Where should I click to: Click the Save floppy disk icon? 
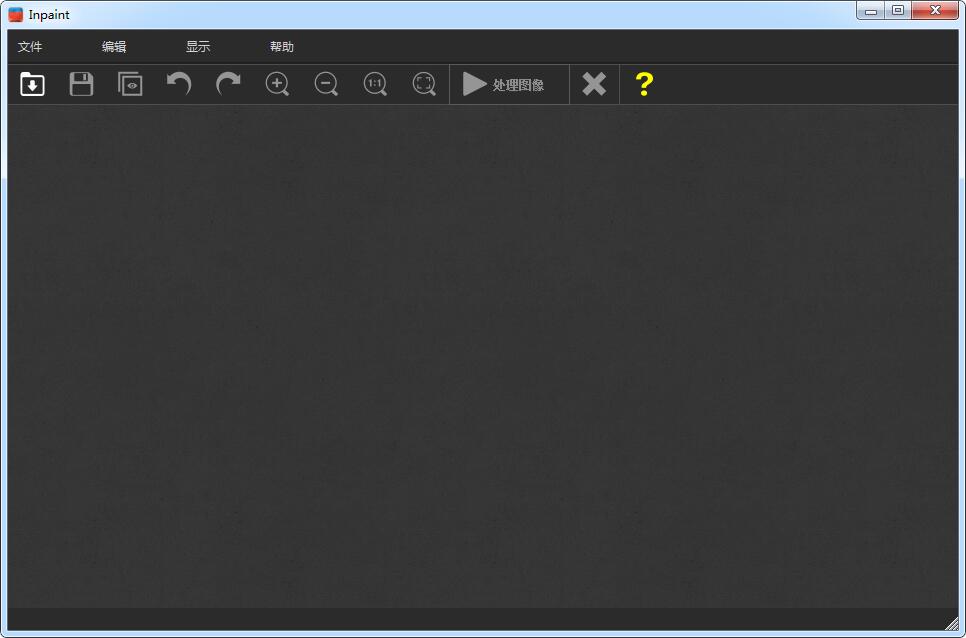point(81,84)
